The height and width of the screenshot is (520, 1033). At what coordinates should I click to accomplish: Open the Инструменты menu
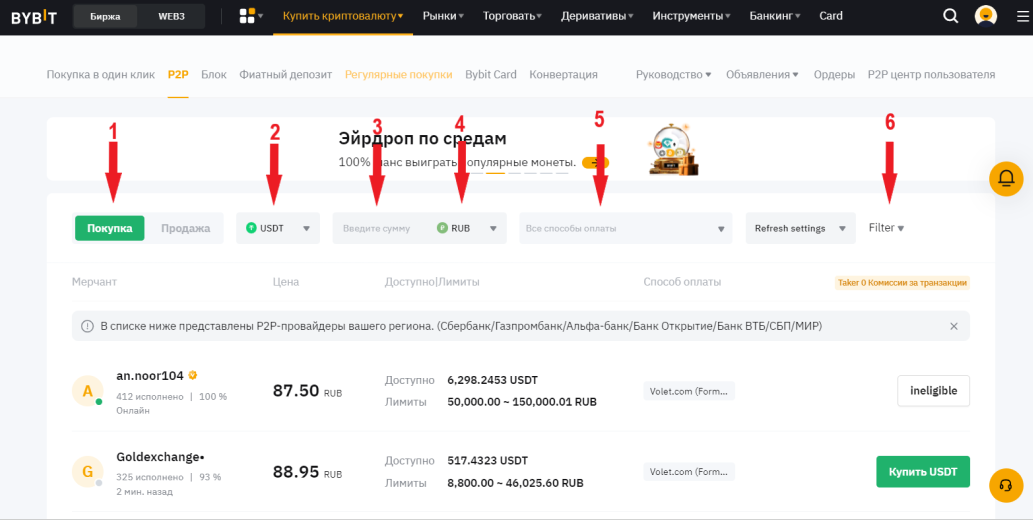click(x=692, y=16)
